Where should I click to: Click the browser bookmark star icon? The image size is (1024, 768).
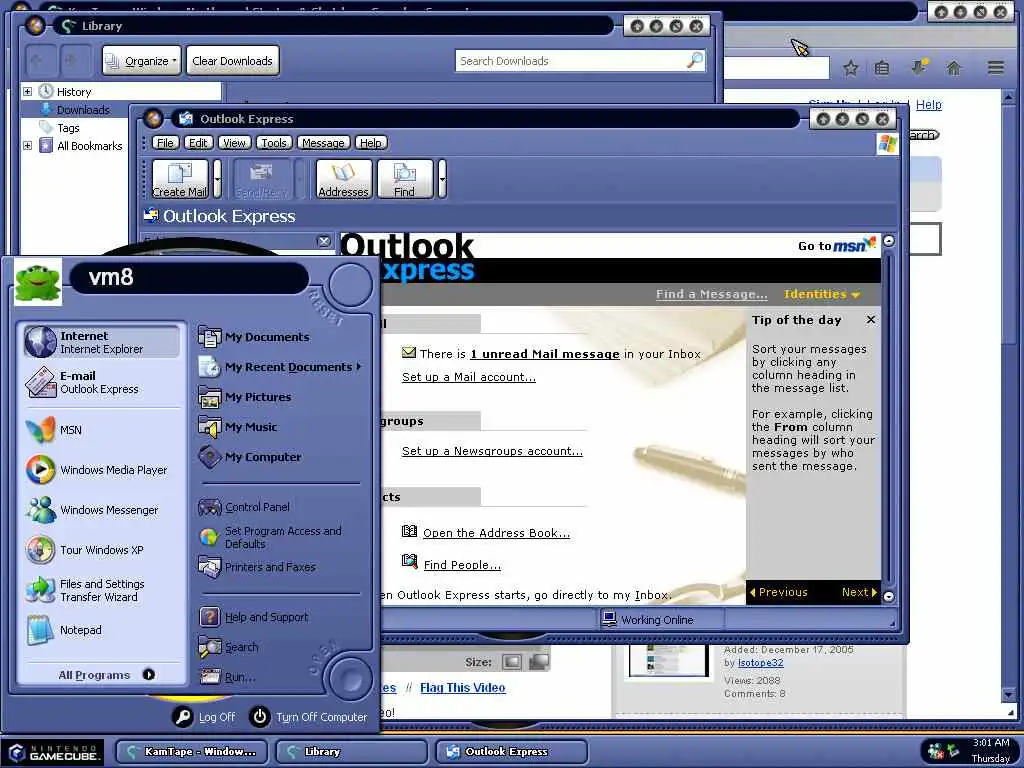[850, 68]
